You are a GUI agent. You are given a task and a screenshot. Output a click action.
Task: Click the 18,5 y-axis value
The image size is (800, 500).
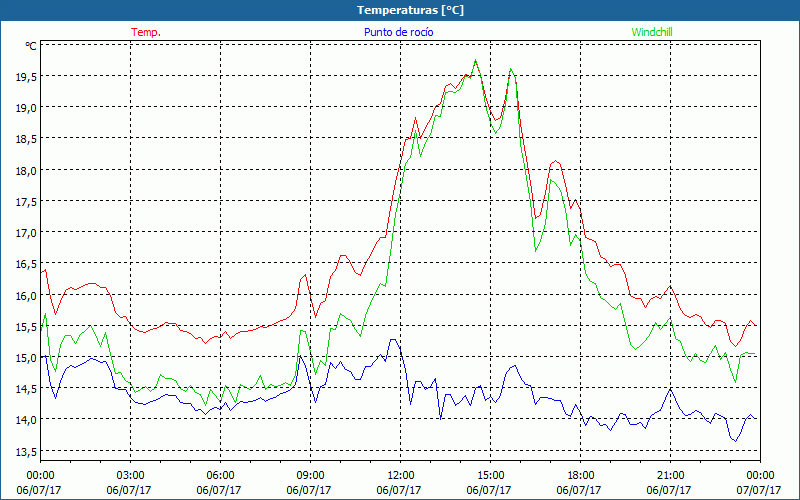27,139
